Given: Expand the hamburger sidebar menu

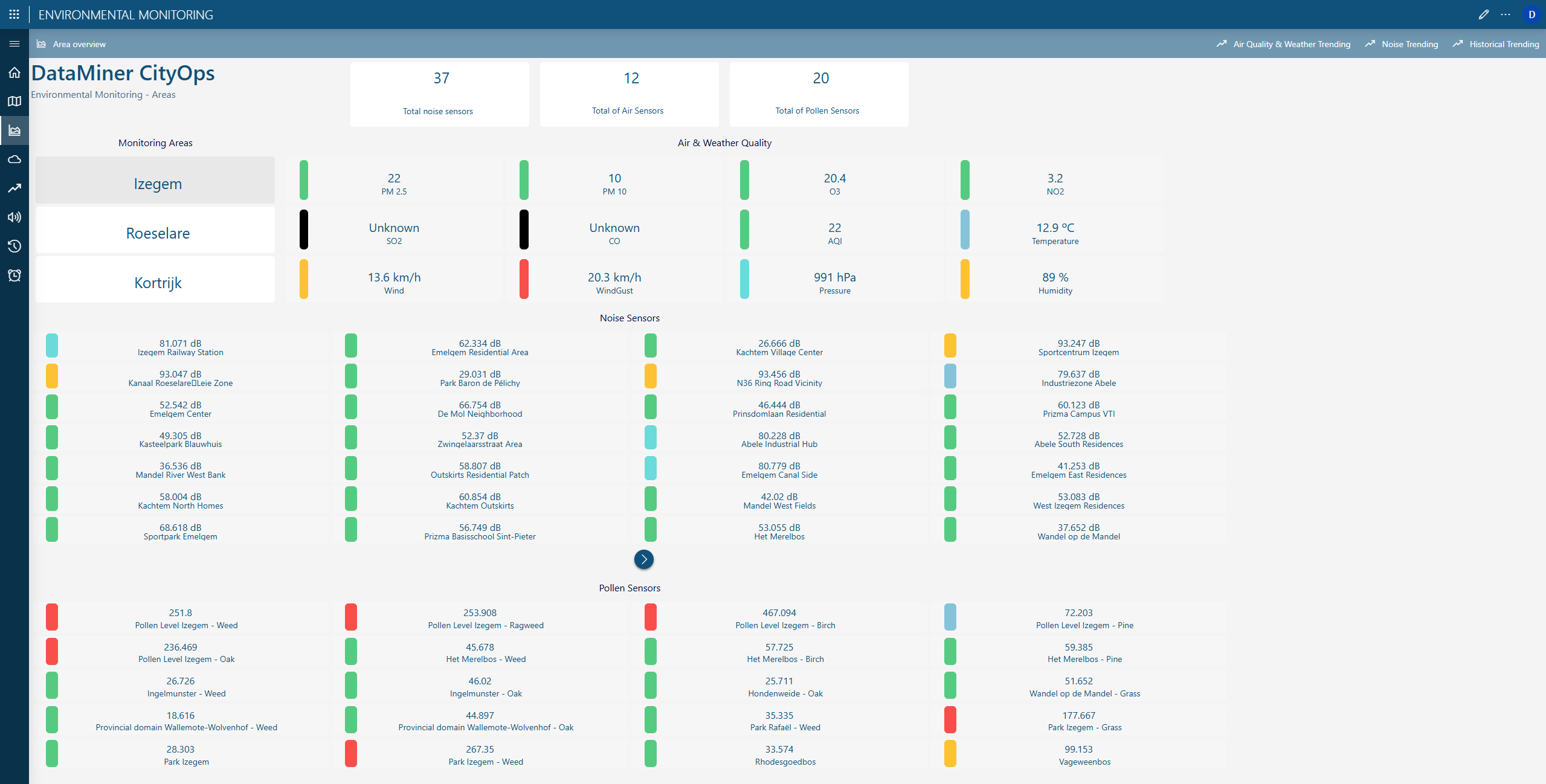Looking at the screenshot, I should point(14,44).
